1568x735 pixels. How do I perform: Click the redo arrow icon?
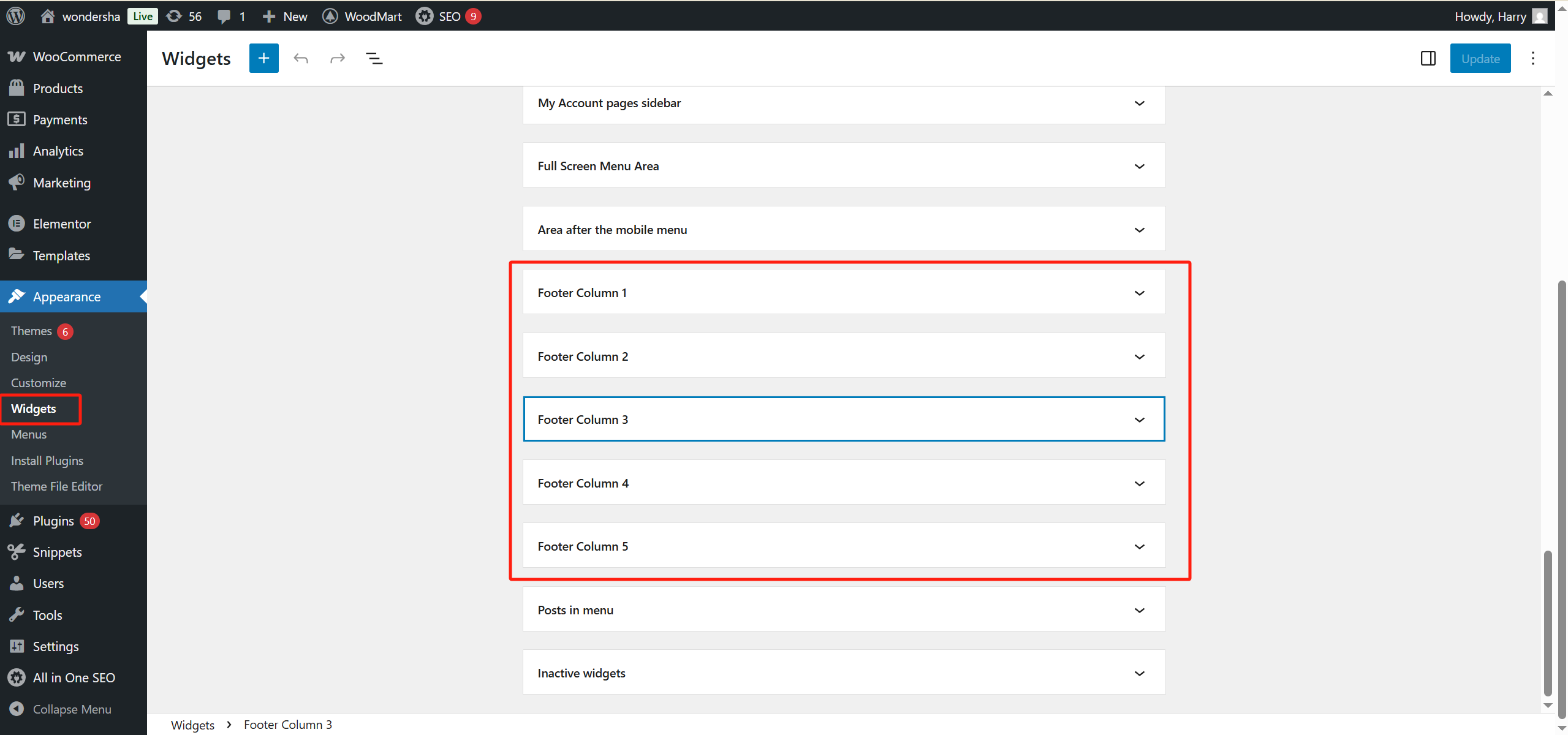pyautogui.click(x=337, y=58)
